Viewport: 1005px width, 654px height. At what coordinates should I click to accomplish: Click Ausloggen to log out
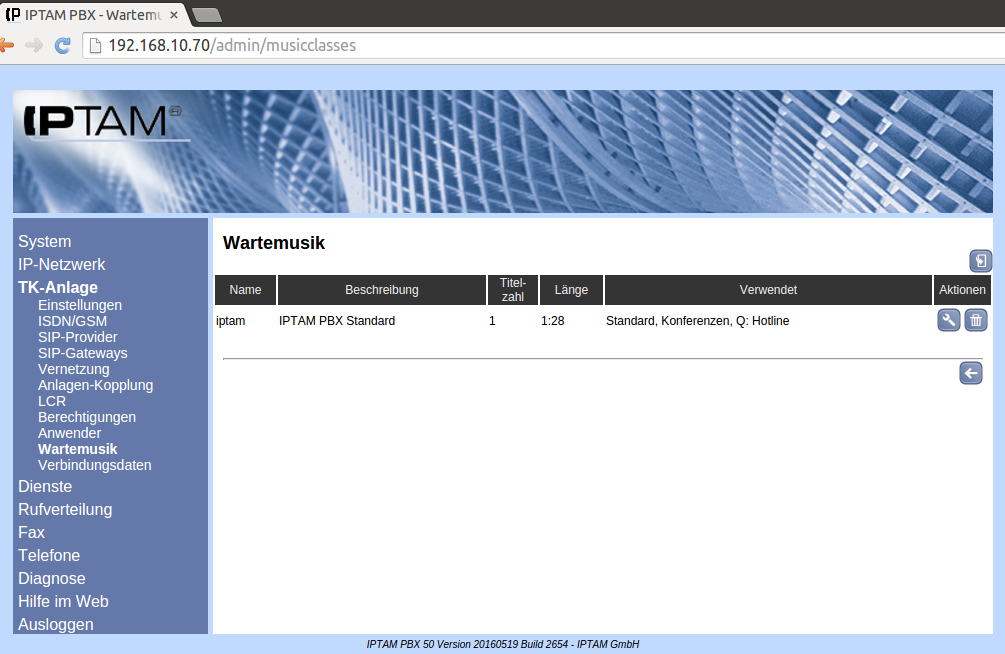point(56,624)
